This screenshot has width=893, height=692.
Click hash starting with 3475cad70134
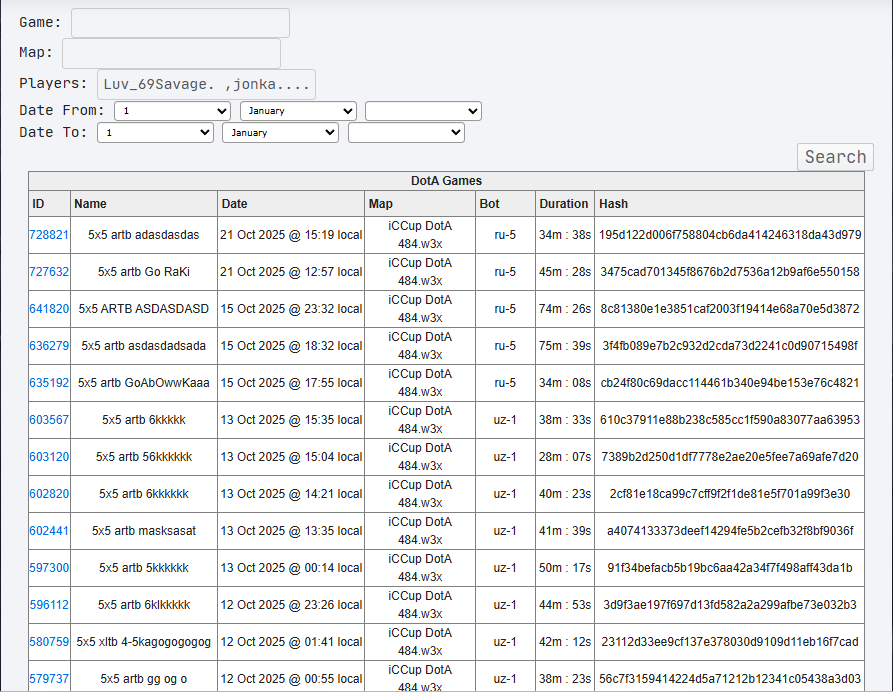(x=730, y=272)
